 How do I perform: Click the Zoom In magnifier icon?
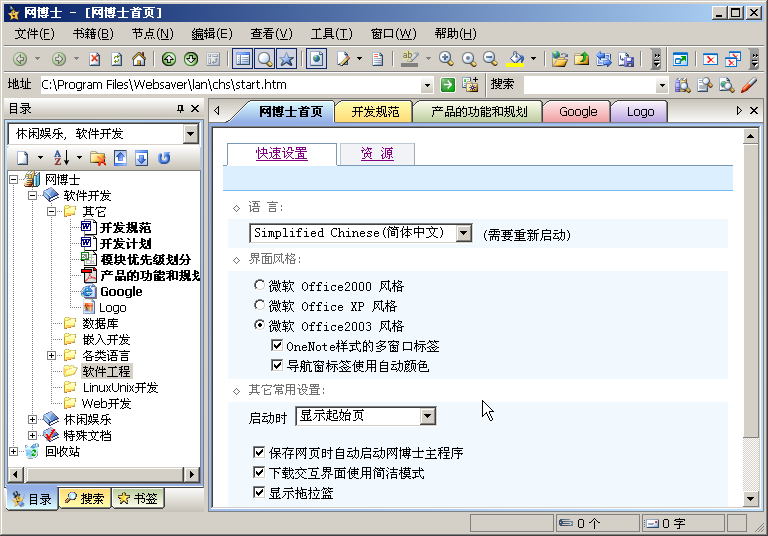click(446, 59)
